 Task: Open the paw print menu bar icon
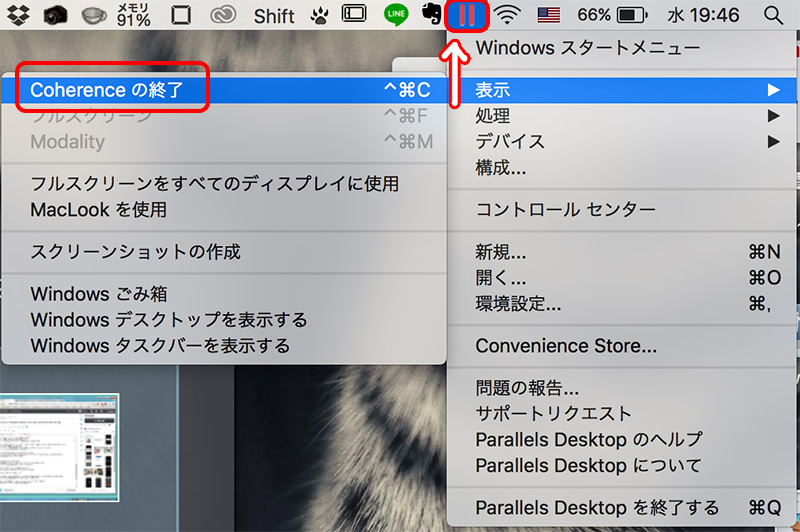320,16
